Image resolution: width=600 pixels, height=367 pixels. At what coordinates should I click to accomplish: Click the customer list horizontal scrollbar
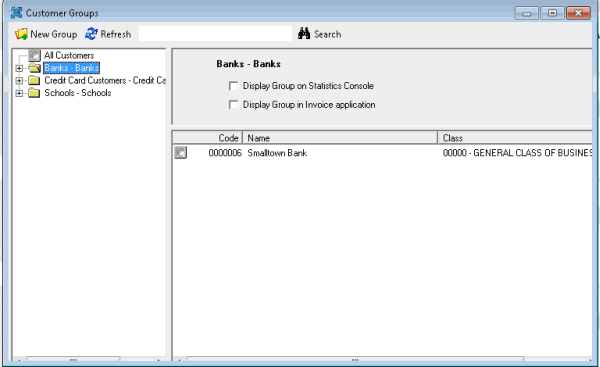click(355, 359)
